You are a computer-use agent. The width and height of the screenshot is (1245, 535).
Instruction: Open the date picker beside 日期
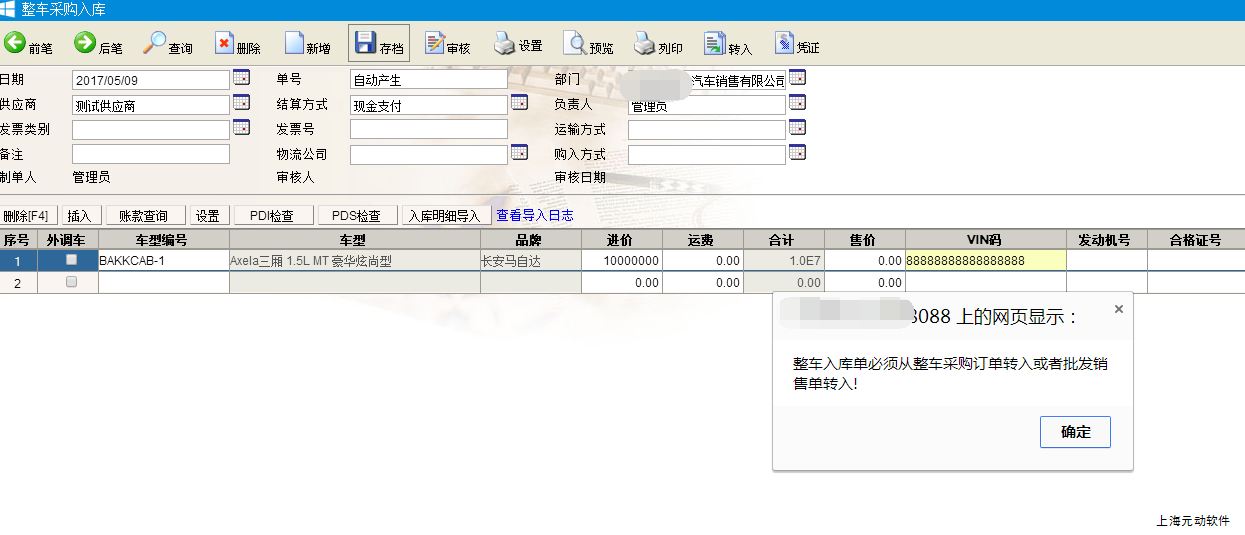click(241, 78)
